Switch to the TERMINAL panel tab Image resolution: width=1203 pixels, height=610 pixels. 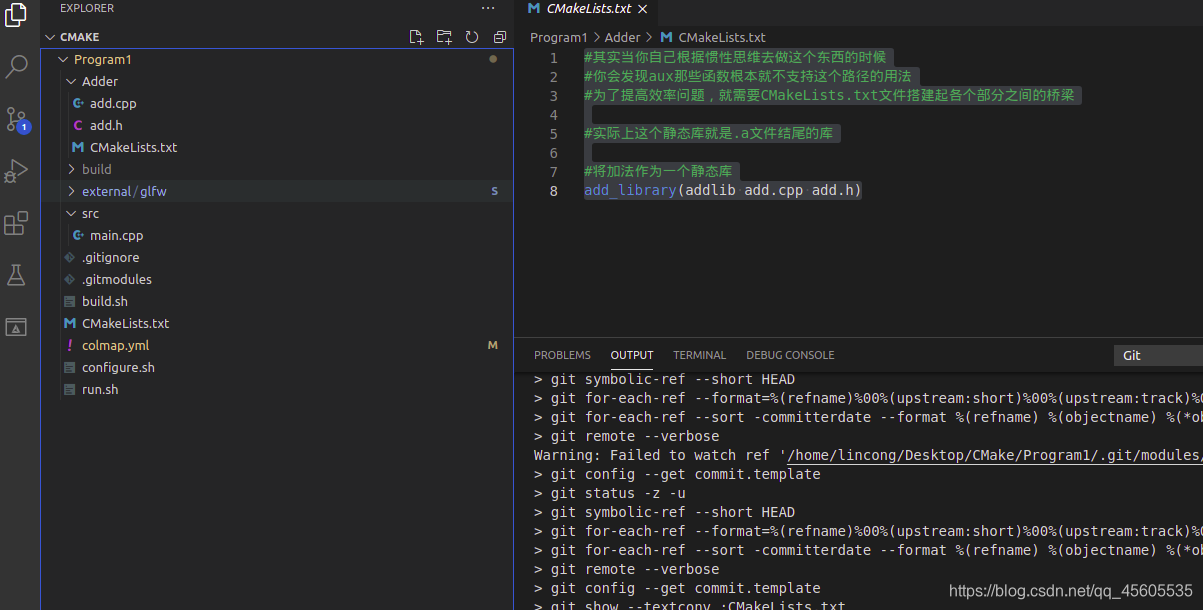click(x=700, y=355)
